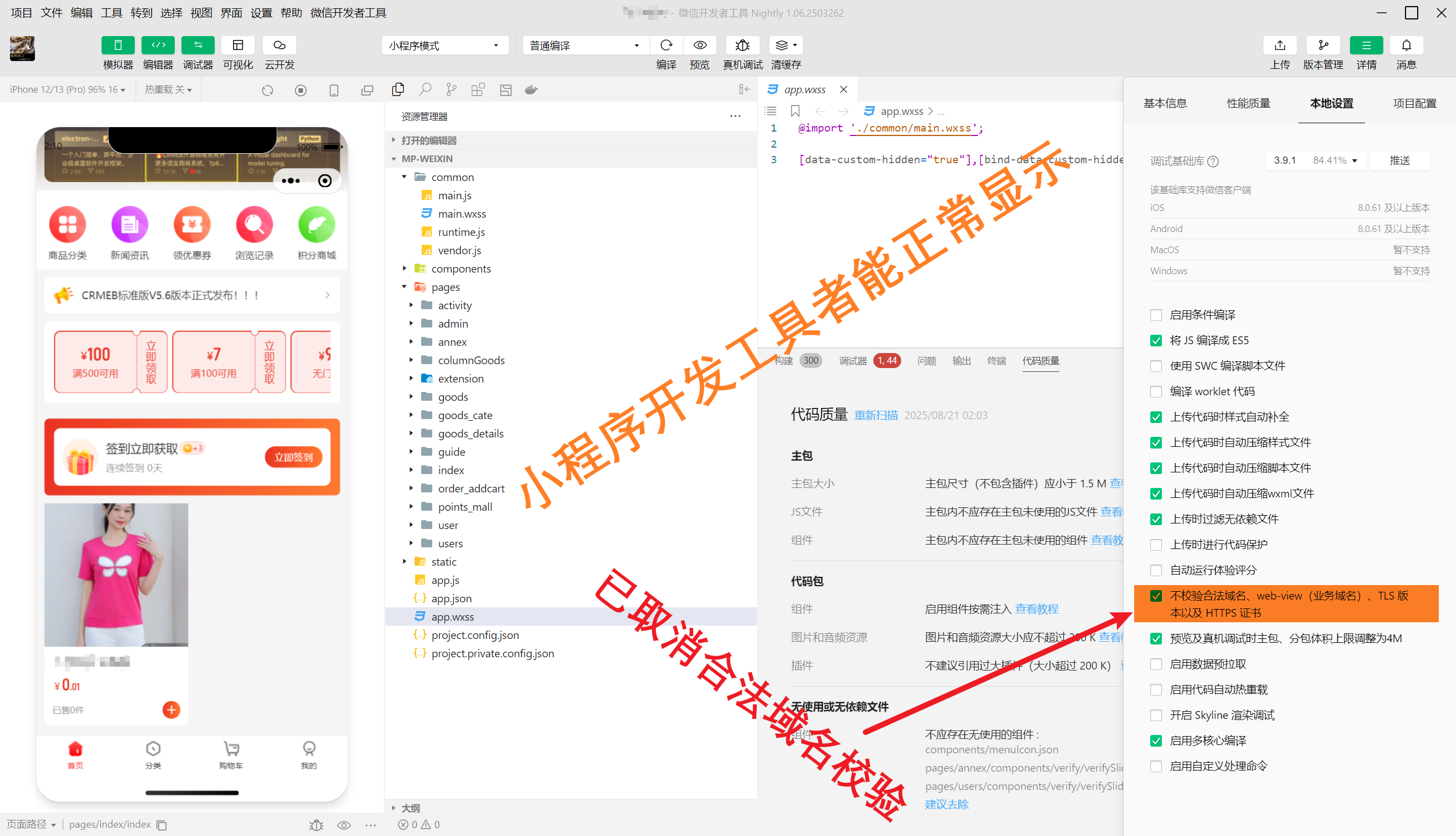Image resolution: width=1456 pixels, height=836 pixels.
Task: Enable 启用代码自动热重载 checkbox
Action: pyautogui.click(x=1156, y=689)
